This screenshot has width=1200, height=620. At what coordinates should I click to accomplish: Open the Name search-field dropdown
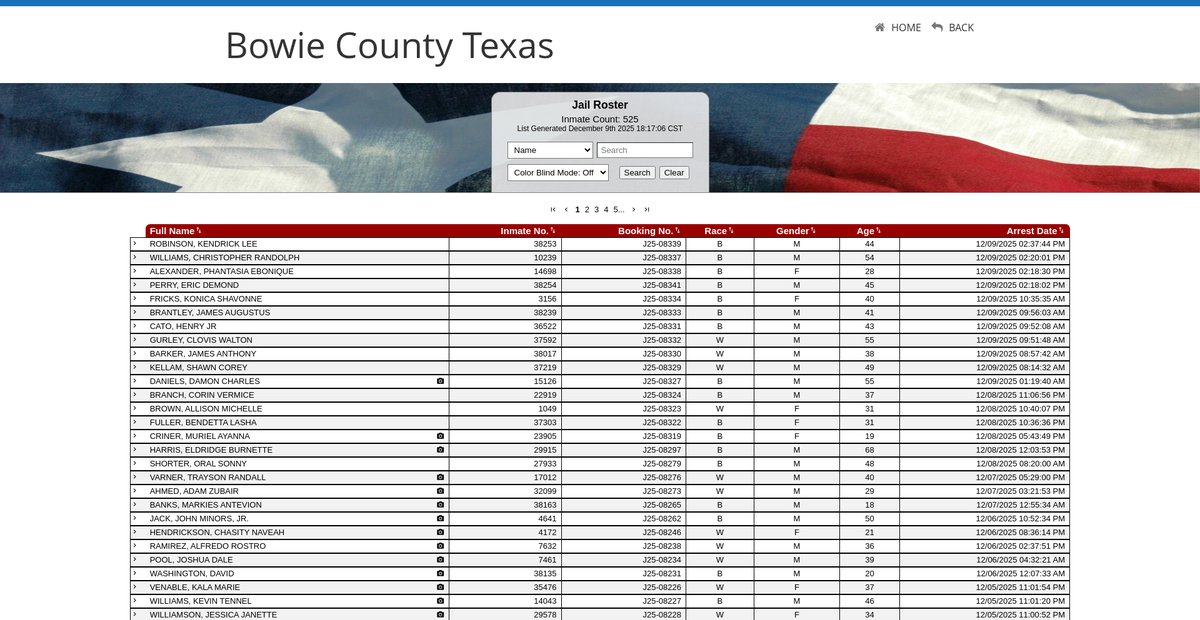tap(550, 150)
